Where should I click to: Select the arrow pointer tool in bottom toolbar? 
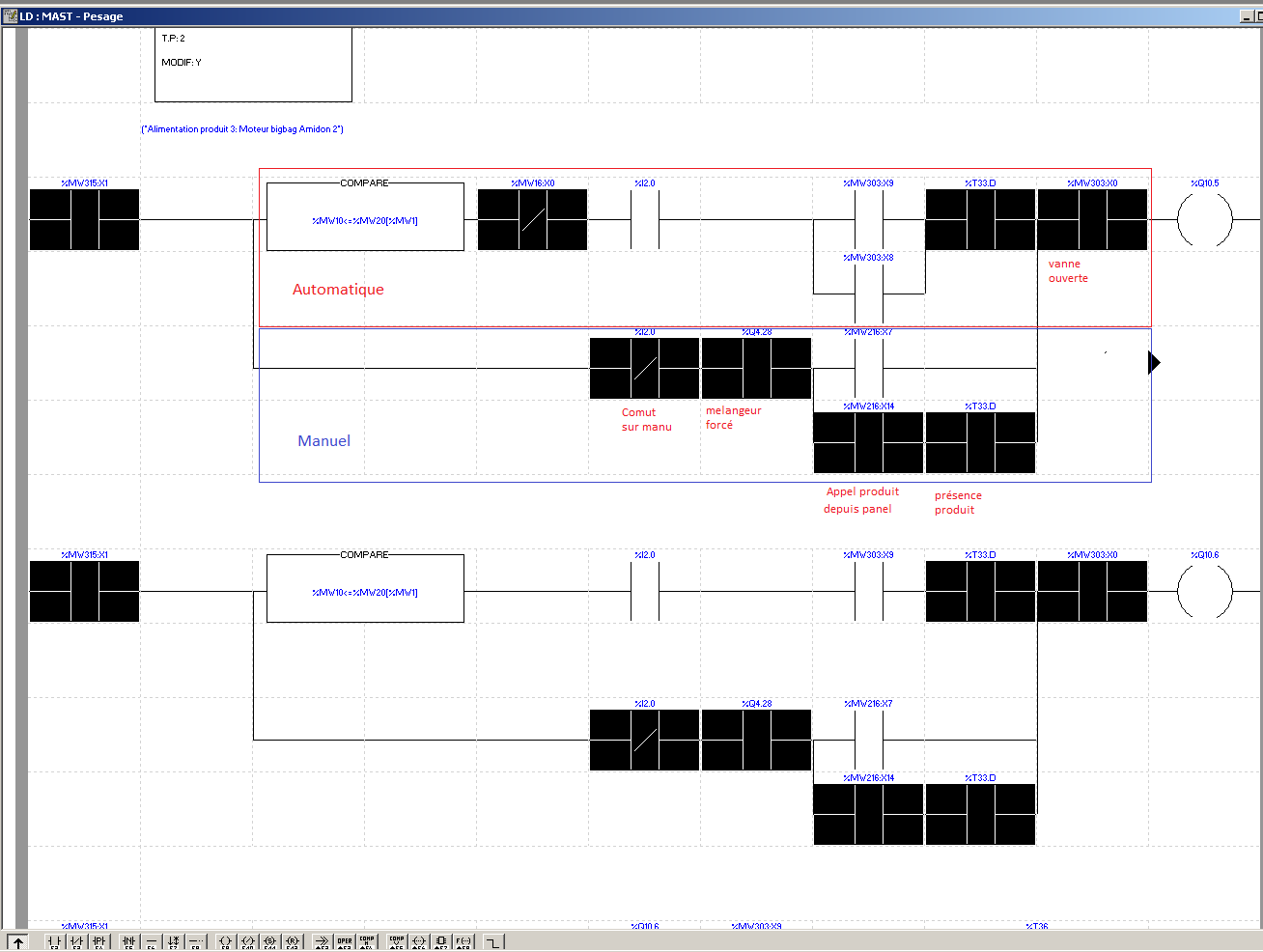(17, 941)
